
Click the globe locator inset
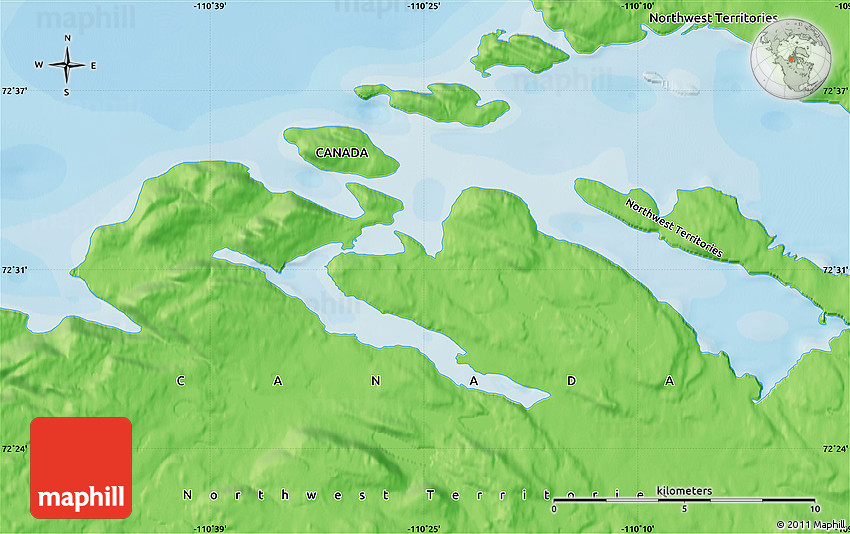coord(791,55)
